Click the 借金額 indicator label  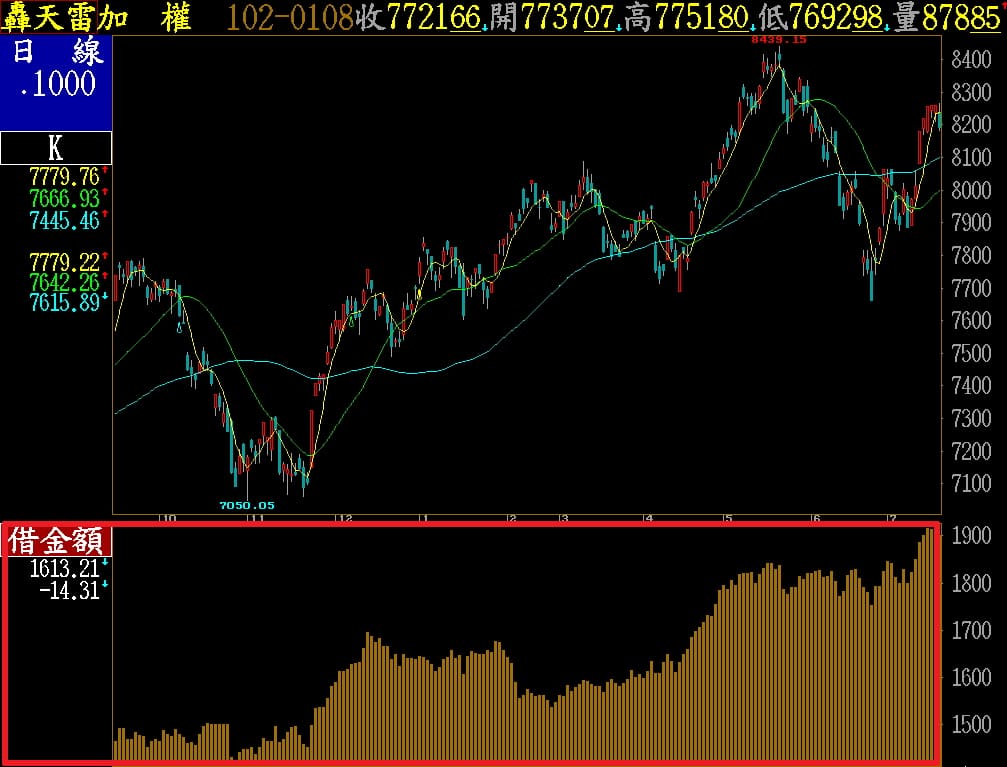tap(56, 542)
